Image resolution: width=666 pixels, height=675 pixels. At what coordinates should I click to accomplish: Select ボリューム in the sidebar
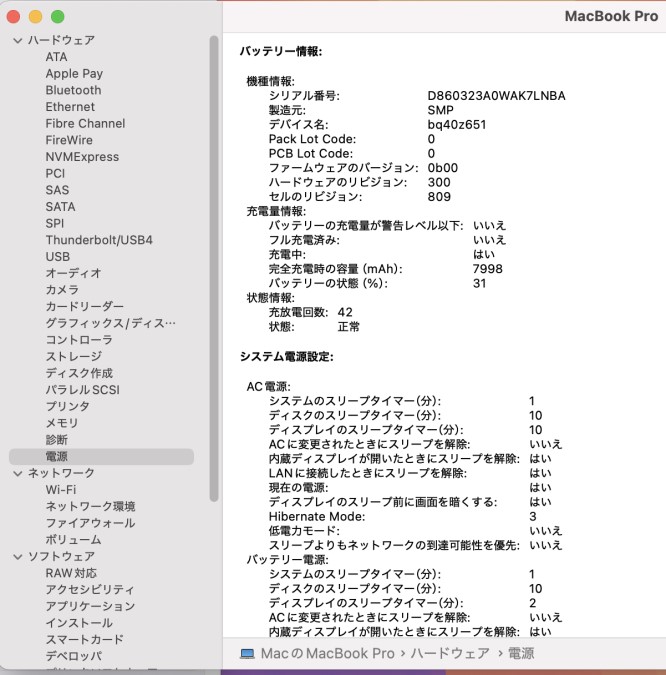tap(73, 540)
